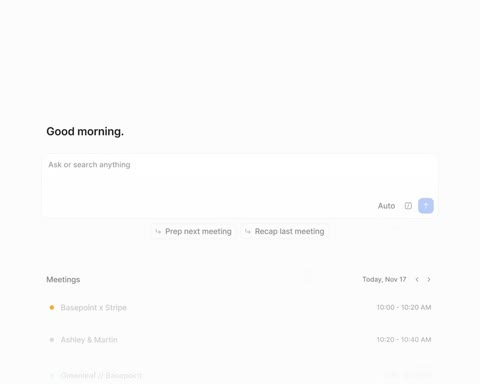Click the blue send arrow button

click(x=426, y=206)
